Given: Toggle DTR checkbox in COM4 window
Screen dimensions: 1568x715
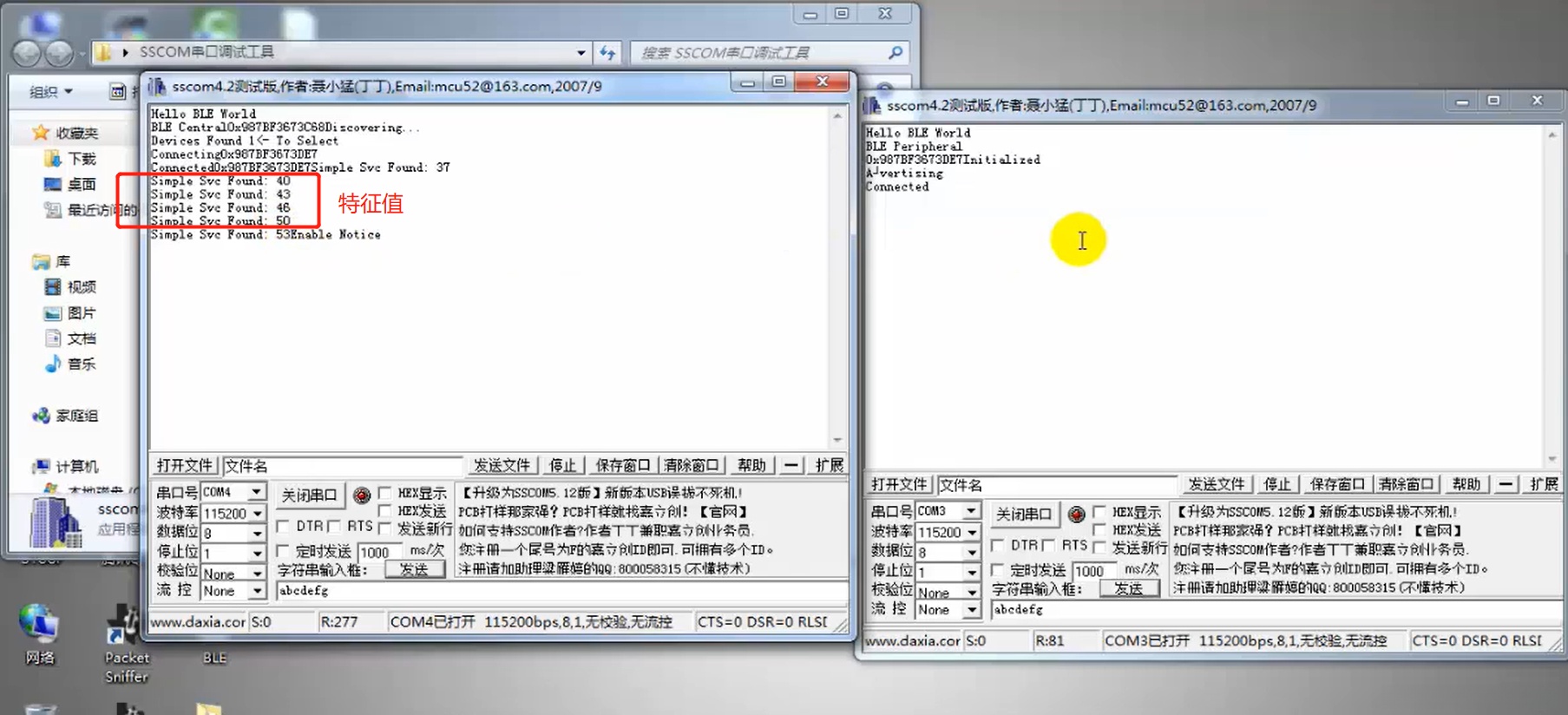Looking at the screenshot, I should [283, 527].
